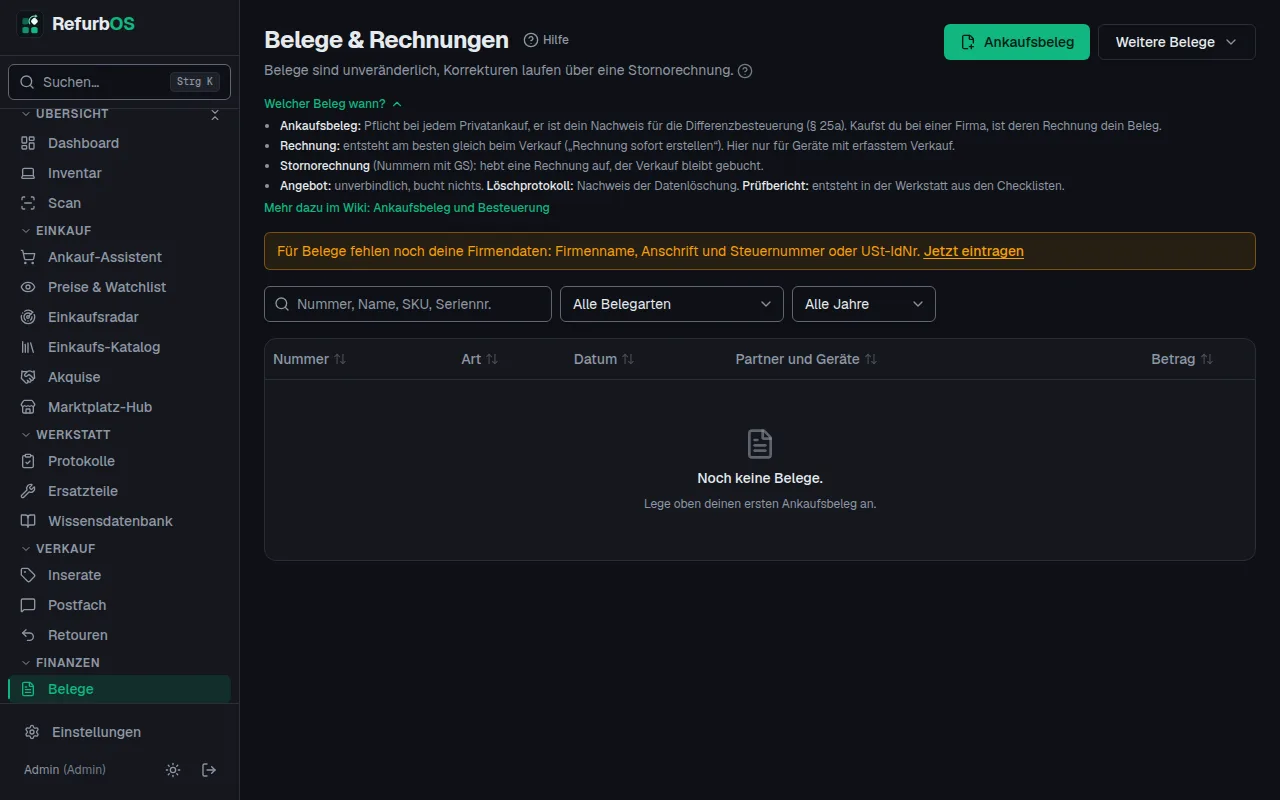Click the collapse-all sections icon in sidebar
The width and height of the screenshot is (1280, 800).
pos(214,115)
